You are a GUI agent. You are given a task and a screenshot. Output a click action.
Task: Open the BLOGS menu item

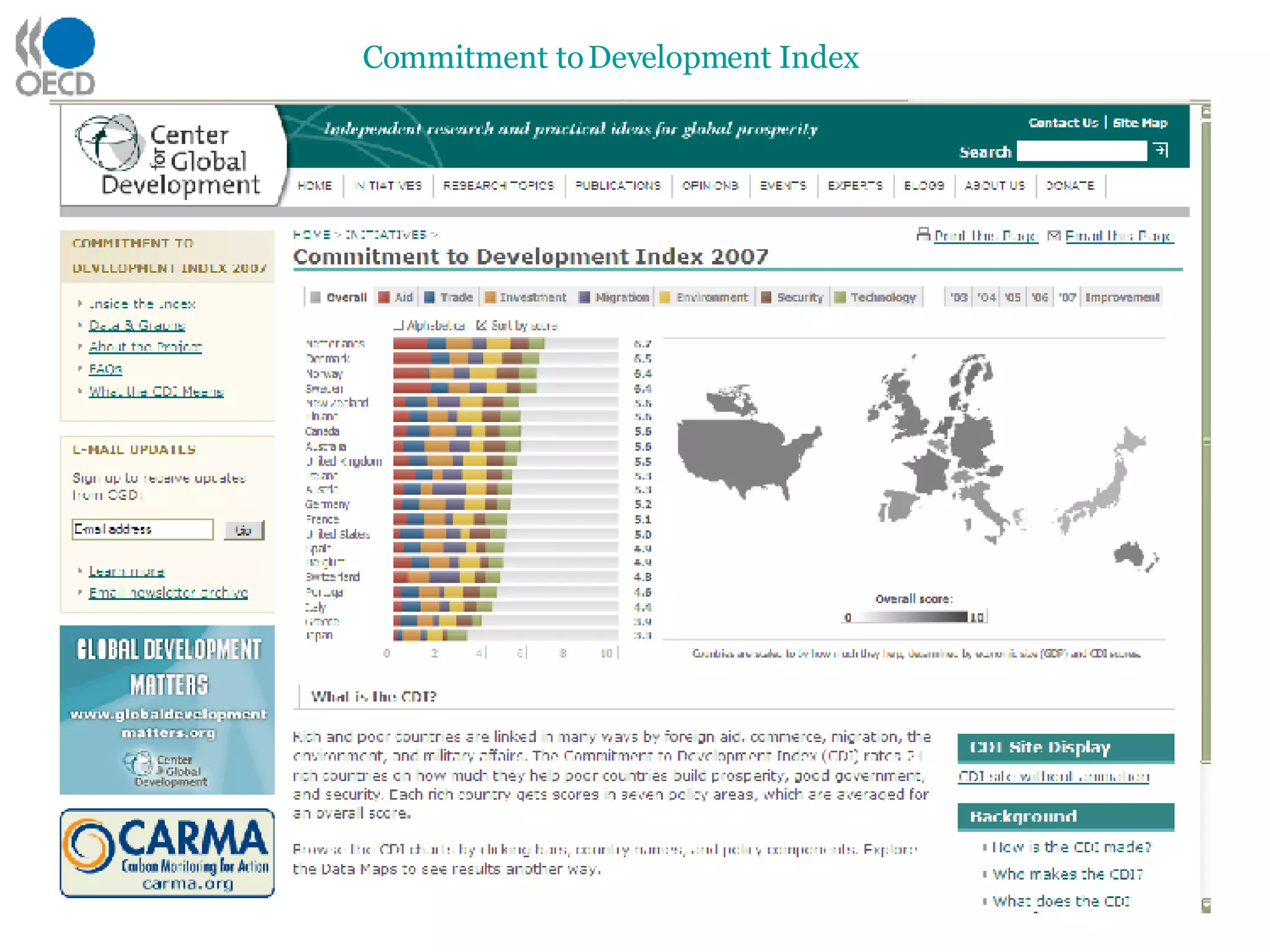(x=923, y=185)
